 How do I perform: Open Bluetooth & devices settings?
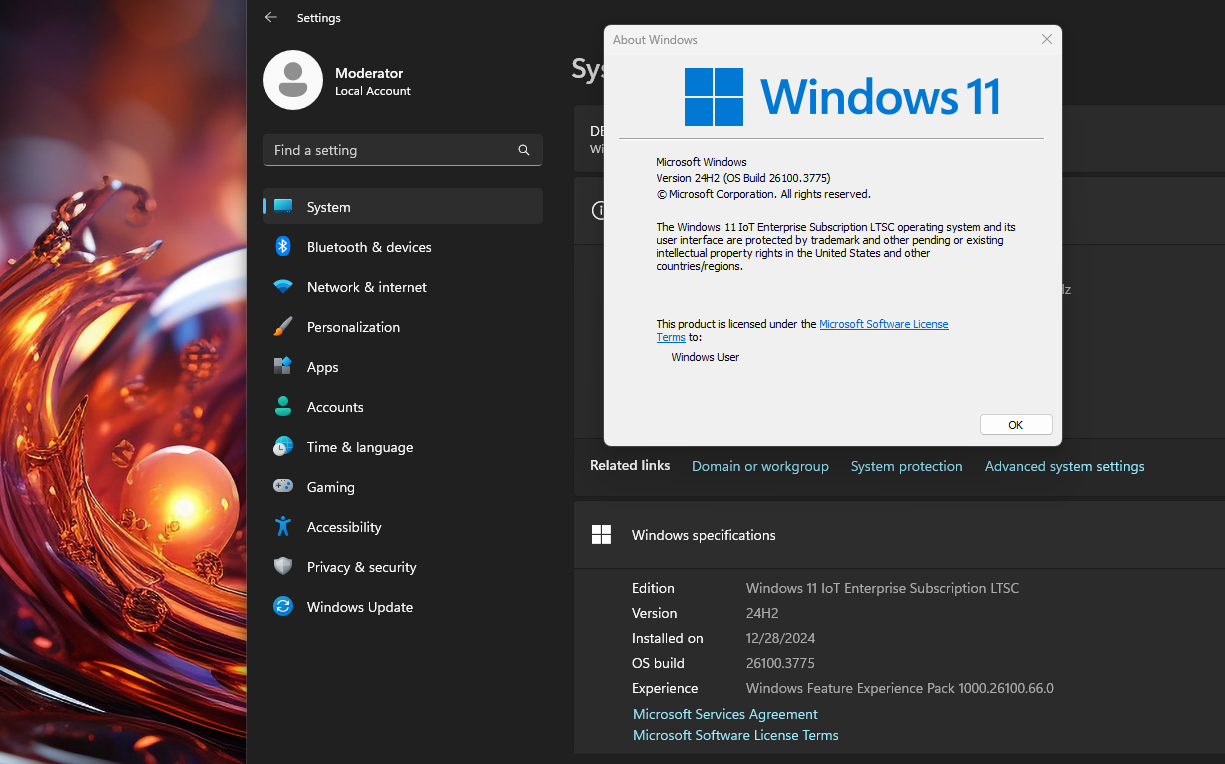[403, 247]
